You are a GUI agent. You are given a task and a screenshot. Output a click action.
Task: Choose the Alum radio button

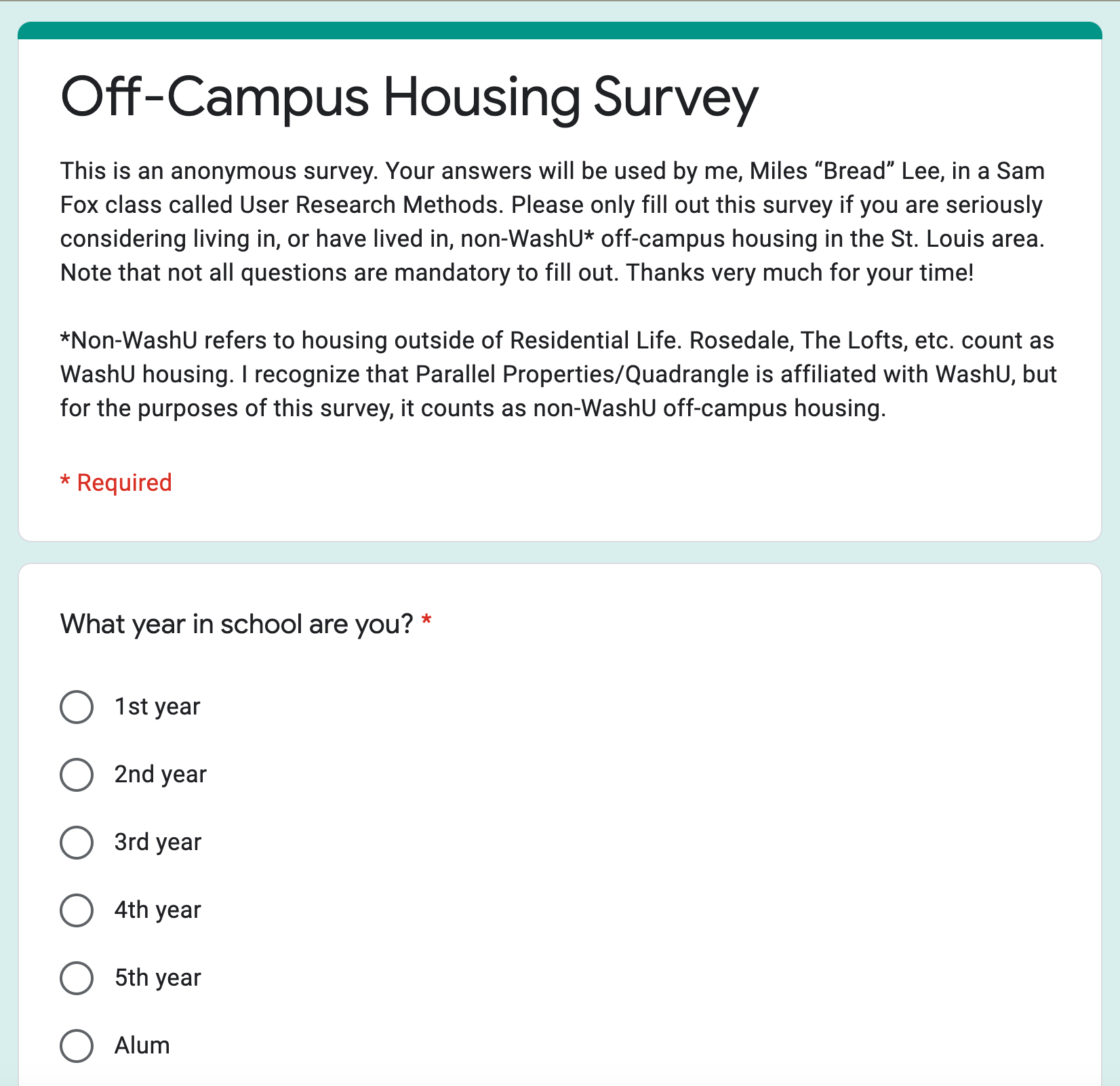pos(77,1046)
